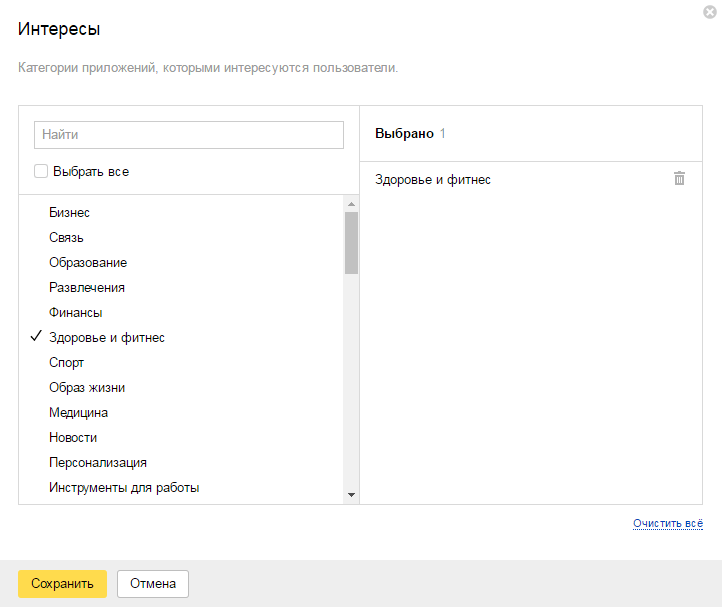Click the Очистить всё link
The image size is (722, 607).
point(668,523)
